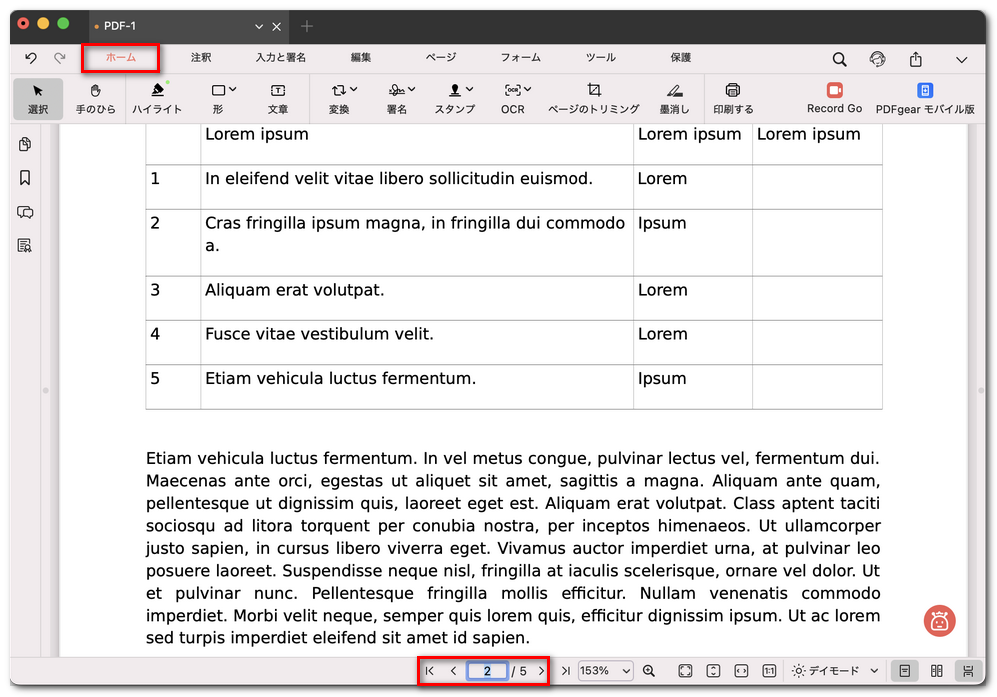Go to the next page arrow
Screen dimensions: 997x697
tap(541, 671)
